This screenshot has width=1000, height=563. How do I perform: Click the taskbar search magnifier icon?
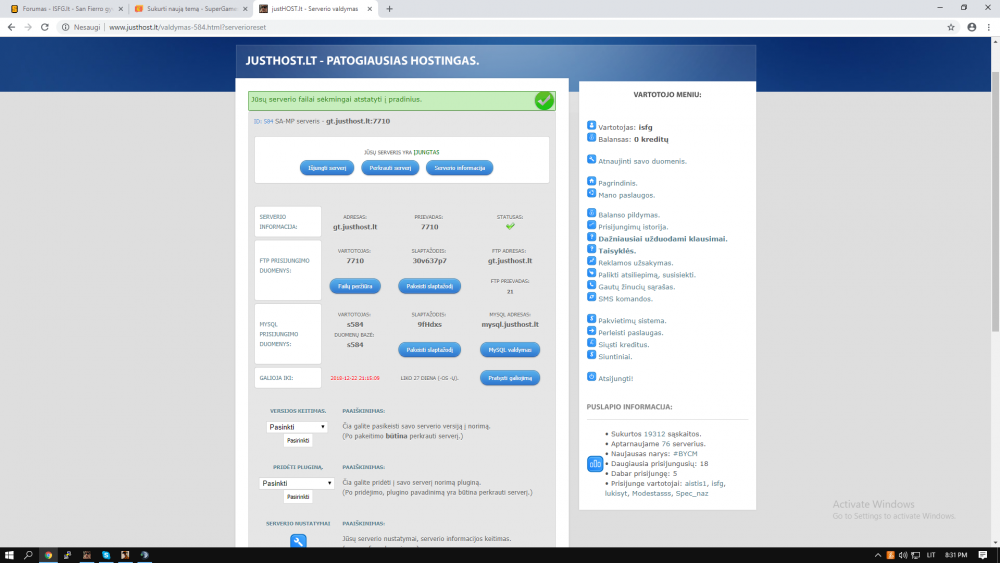(28, 555)
